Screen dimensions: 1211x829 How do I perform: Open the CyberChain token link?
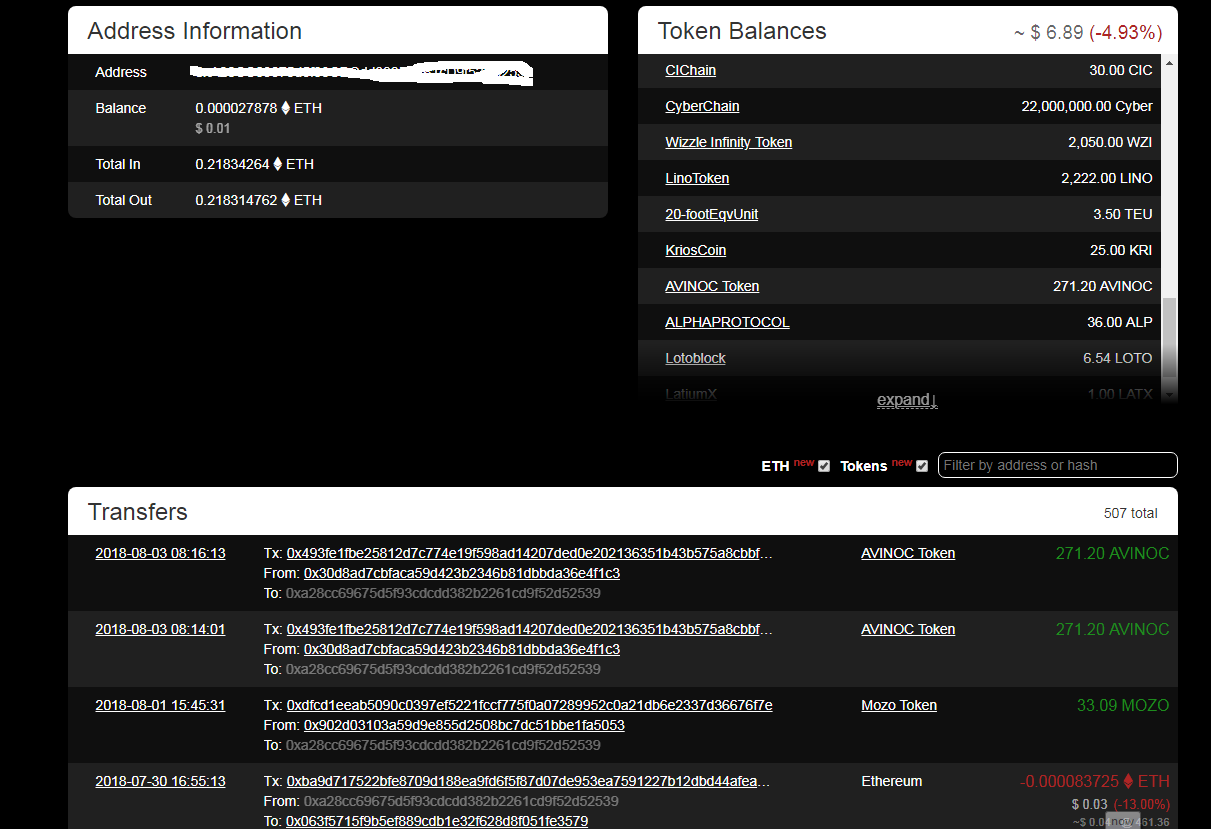pyautogui.click(x=702, y=106)
